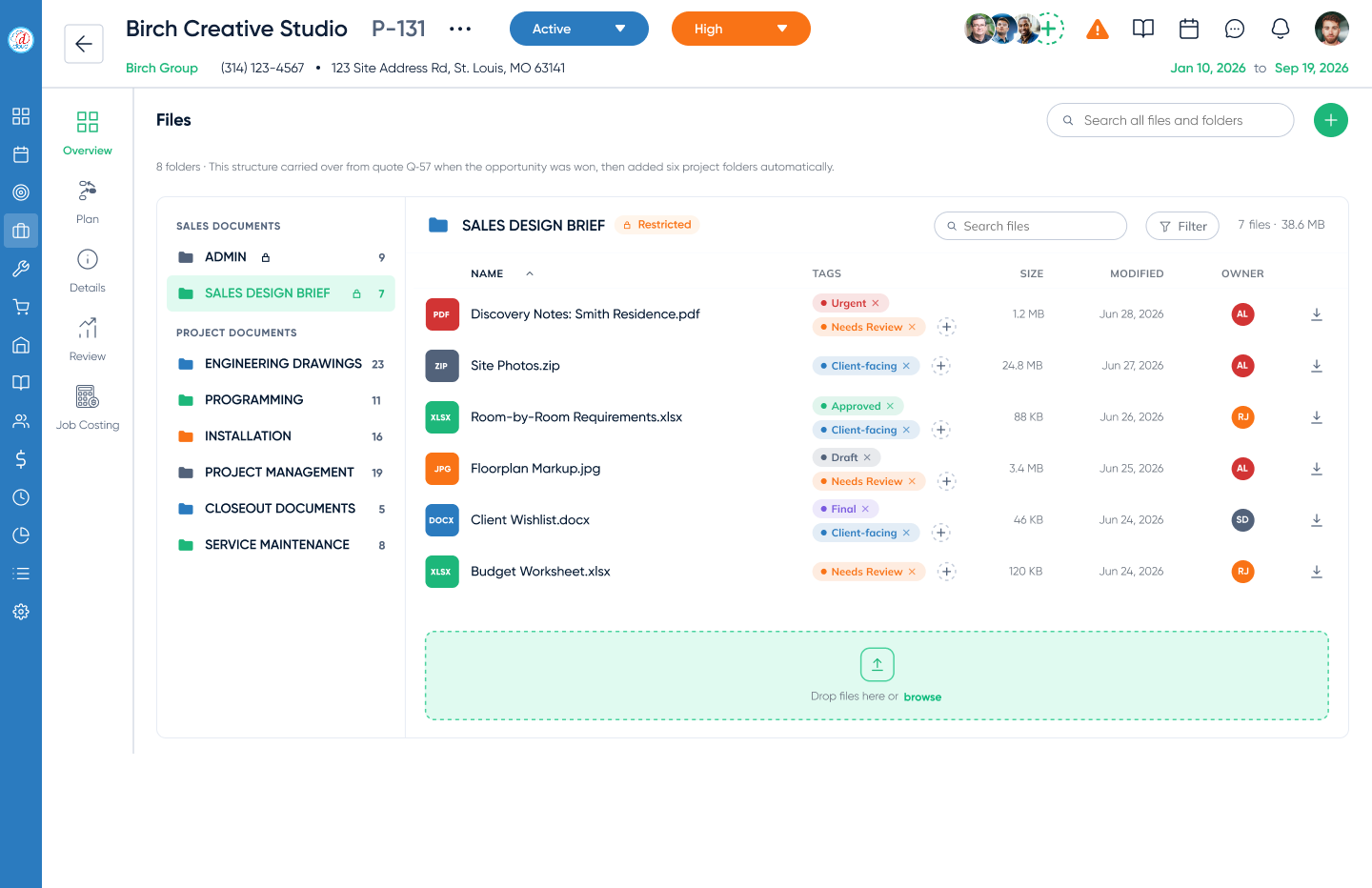Select the Plan tab
Image resolution: width=1372 pixels, height=888 pixels.
pos(88,201)
